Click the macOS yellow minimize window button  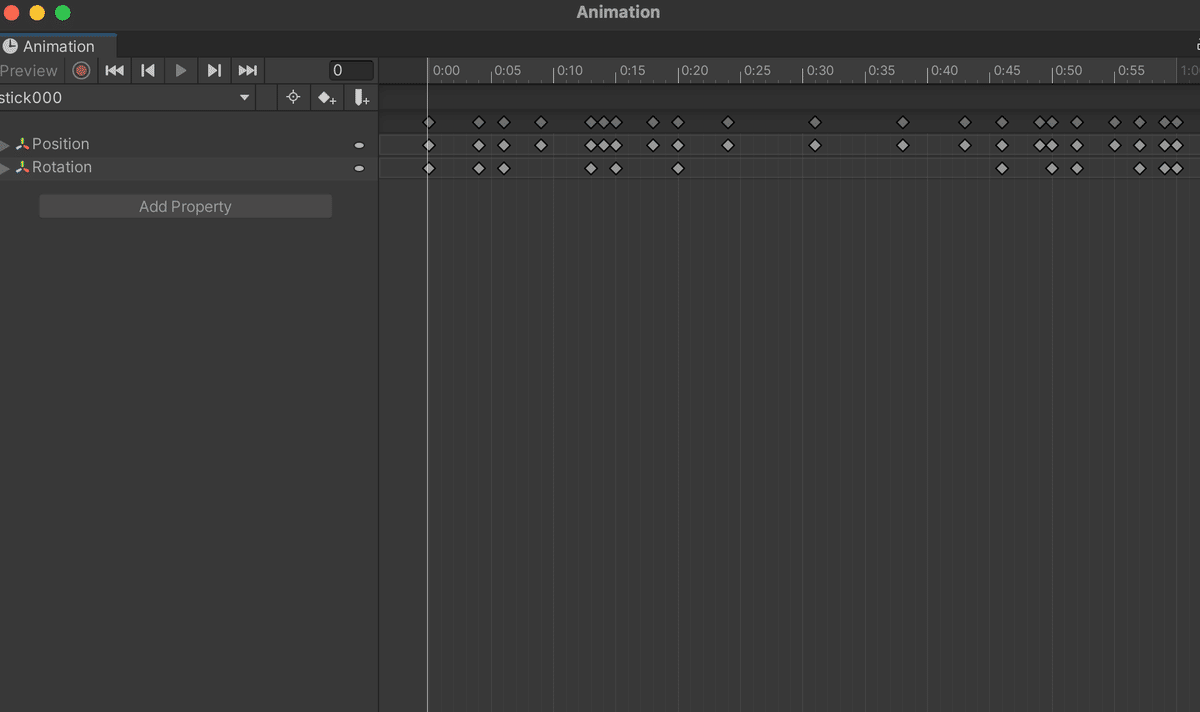(37, 13)
